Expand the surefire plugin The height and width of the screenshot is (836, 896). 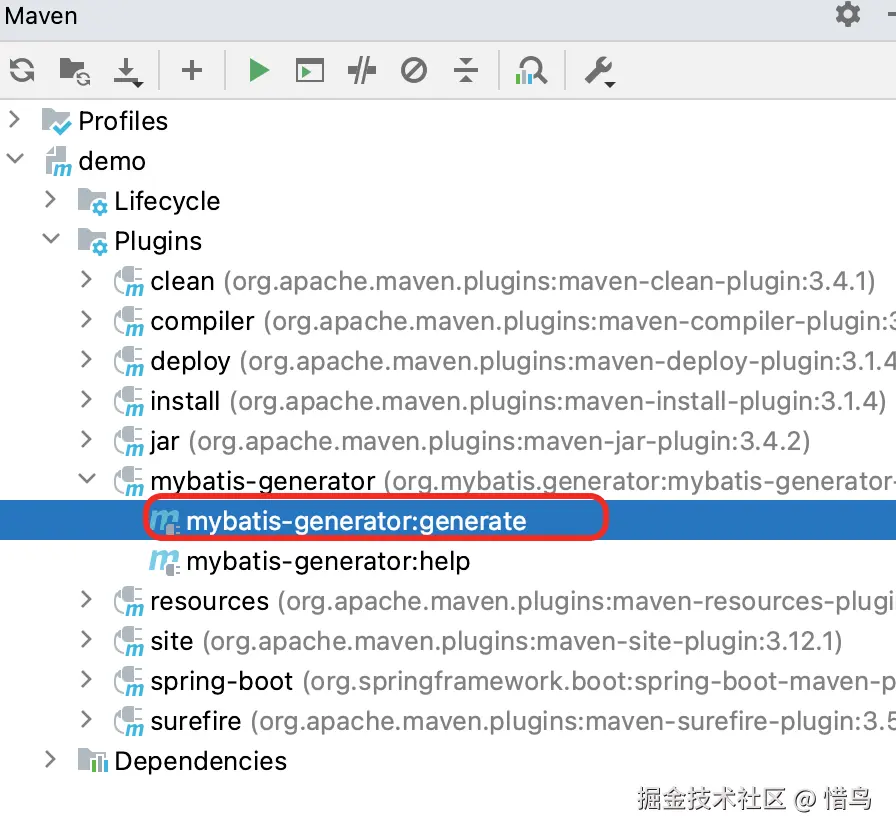[x=86, y=719]
